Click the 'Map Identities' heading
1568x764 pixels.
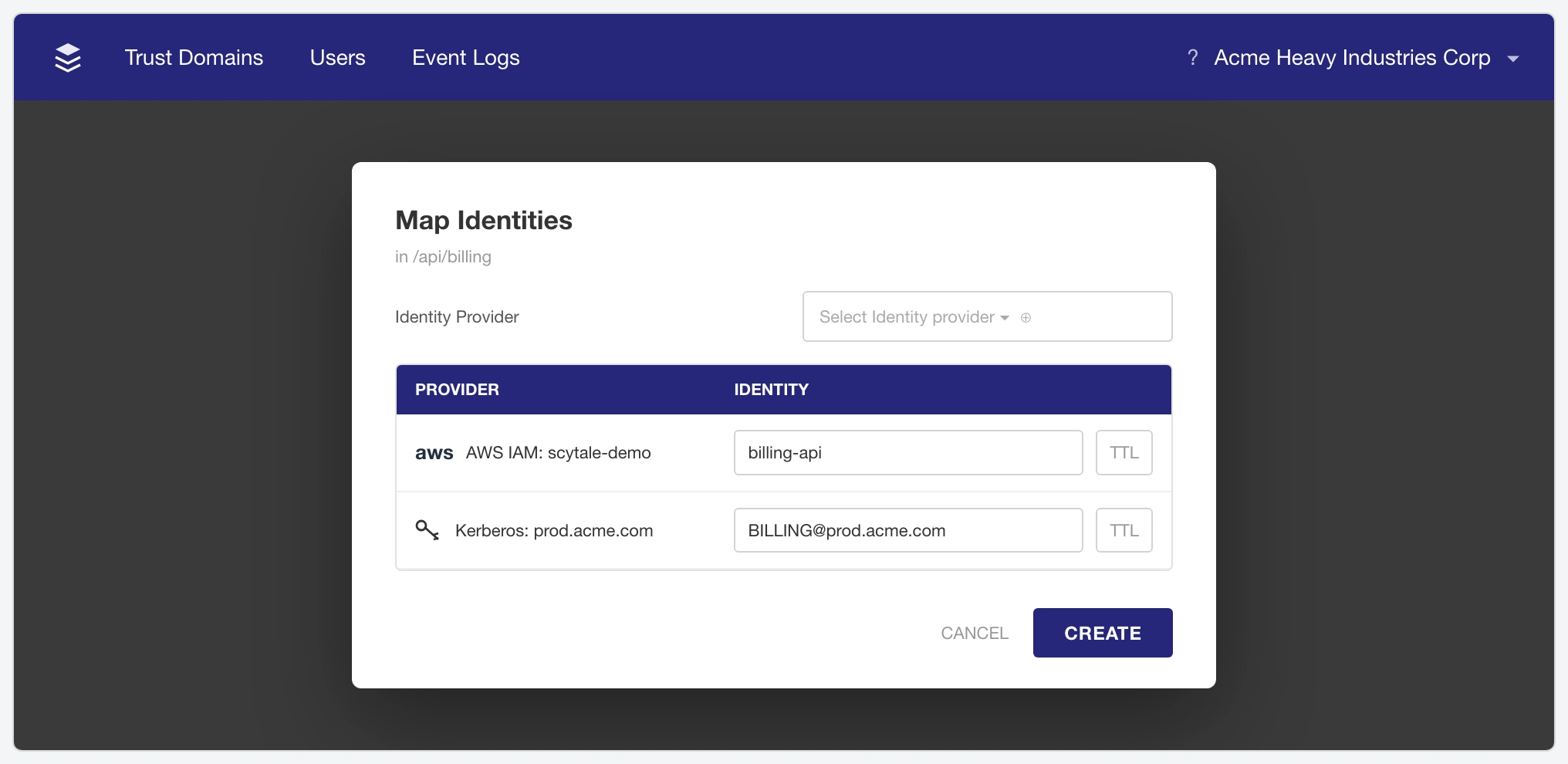pyautogui.click(x=484, y=221)
